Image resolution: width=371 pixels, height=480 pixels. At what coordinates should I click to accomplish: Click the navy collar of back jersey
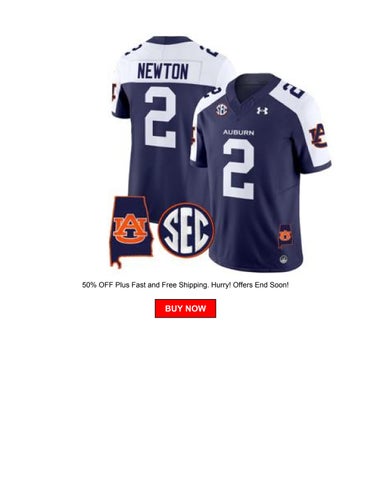[x=170, y=40]
